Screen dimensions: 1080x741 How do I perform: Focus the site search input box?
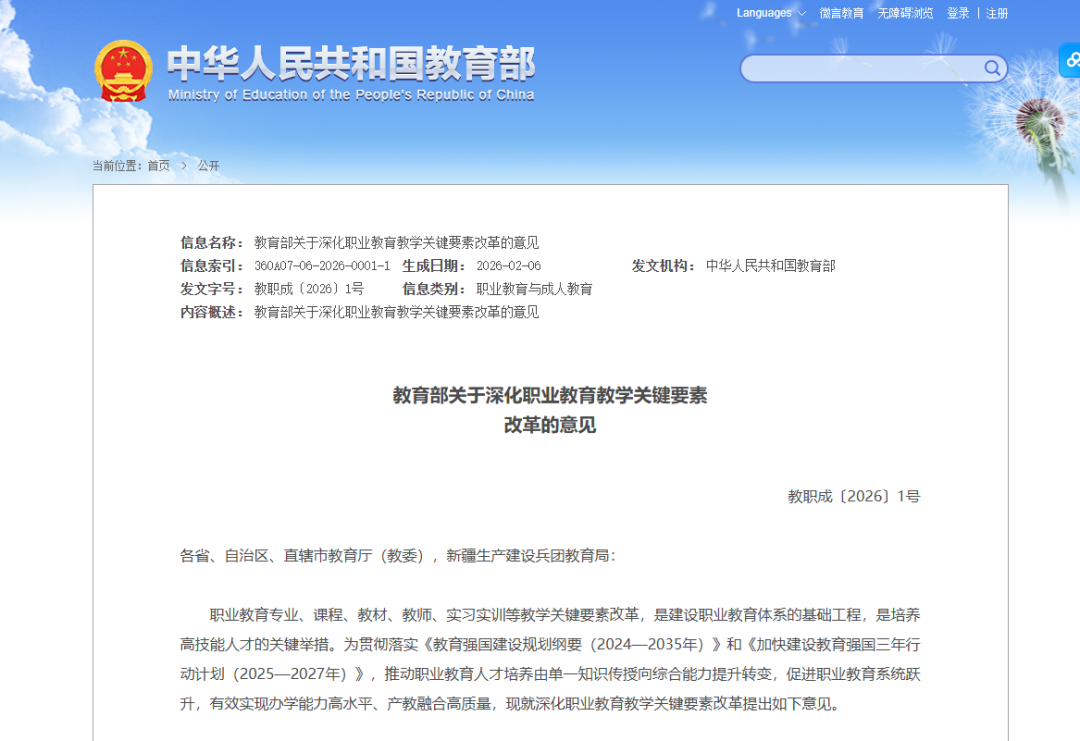[x=862, y=68]
